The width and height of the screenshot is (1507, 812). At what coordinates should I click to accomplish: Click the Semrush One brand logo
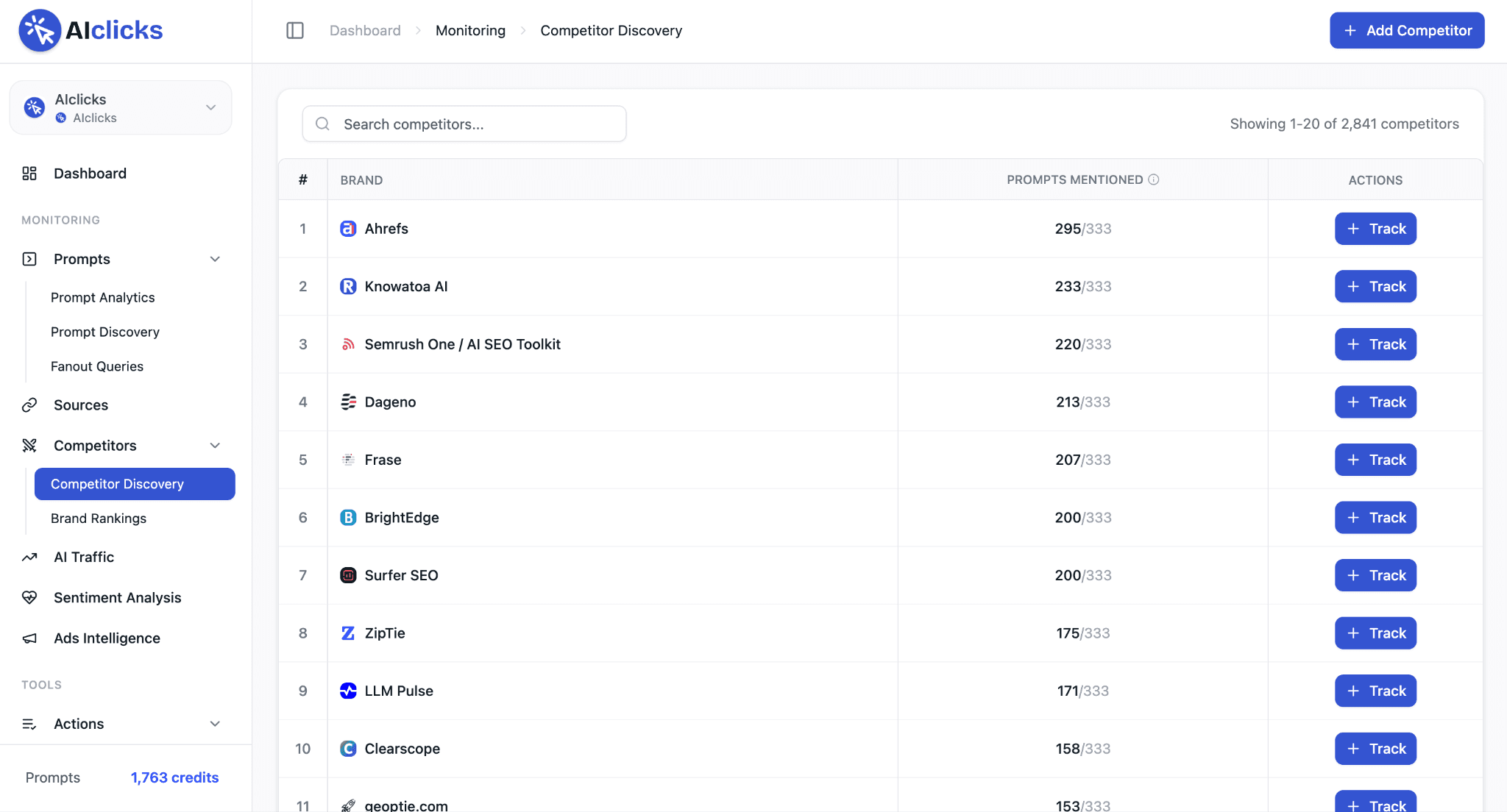(348, 344)
